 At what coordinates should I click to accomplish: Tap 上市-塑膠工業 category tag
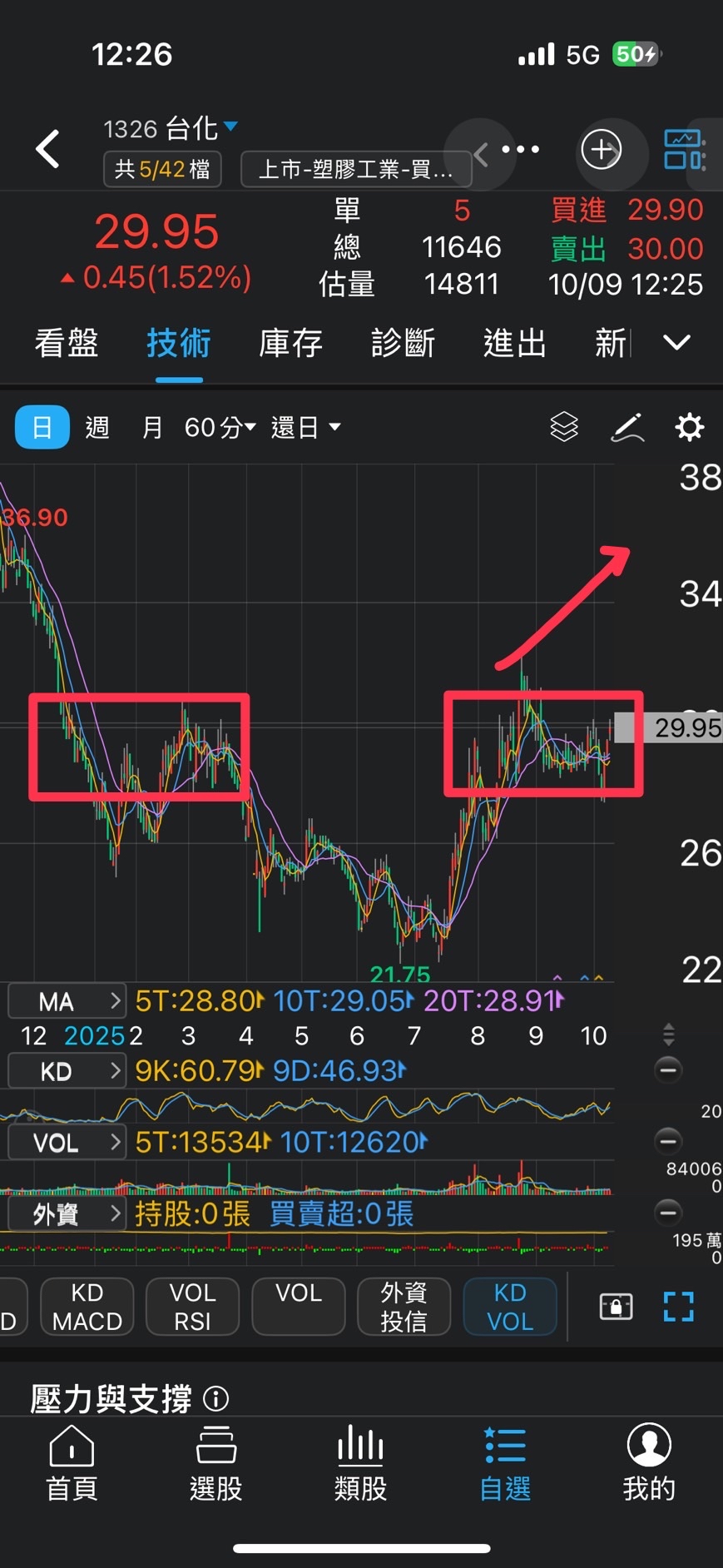coord(356,169)
